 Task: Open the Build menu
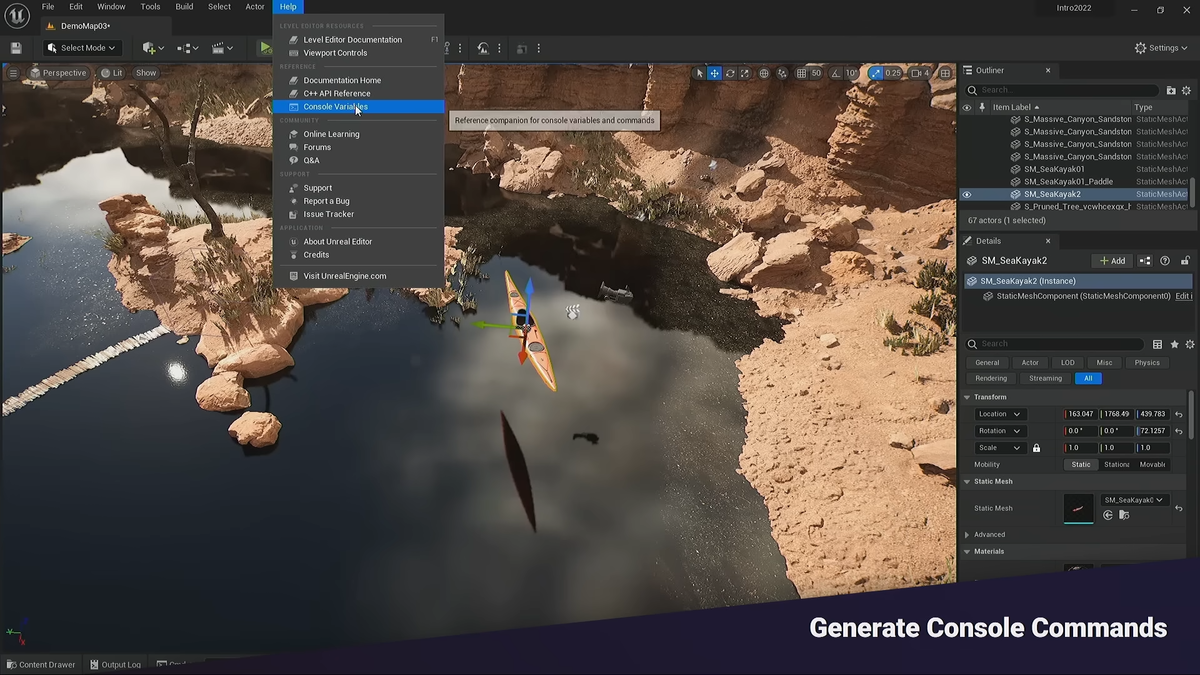tap(184, 7)
